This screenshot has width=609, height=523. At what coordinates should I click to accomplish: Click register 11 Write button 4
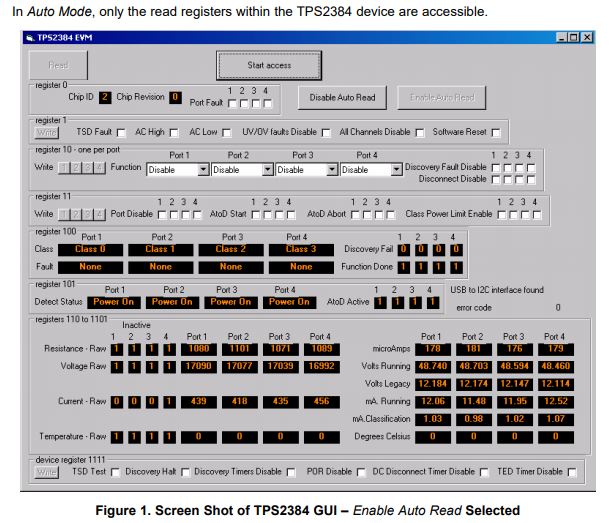point(99,214)
